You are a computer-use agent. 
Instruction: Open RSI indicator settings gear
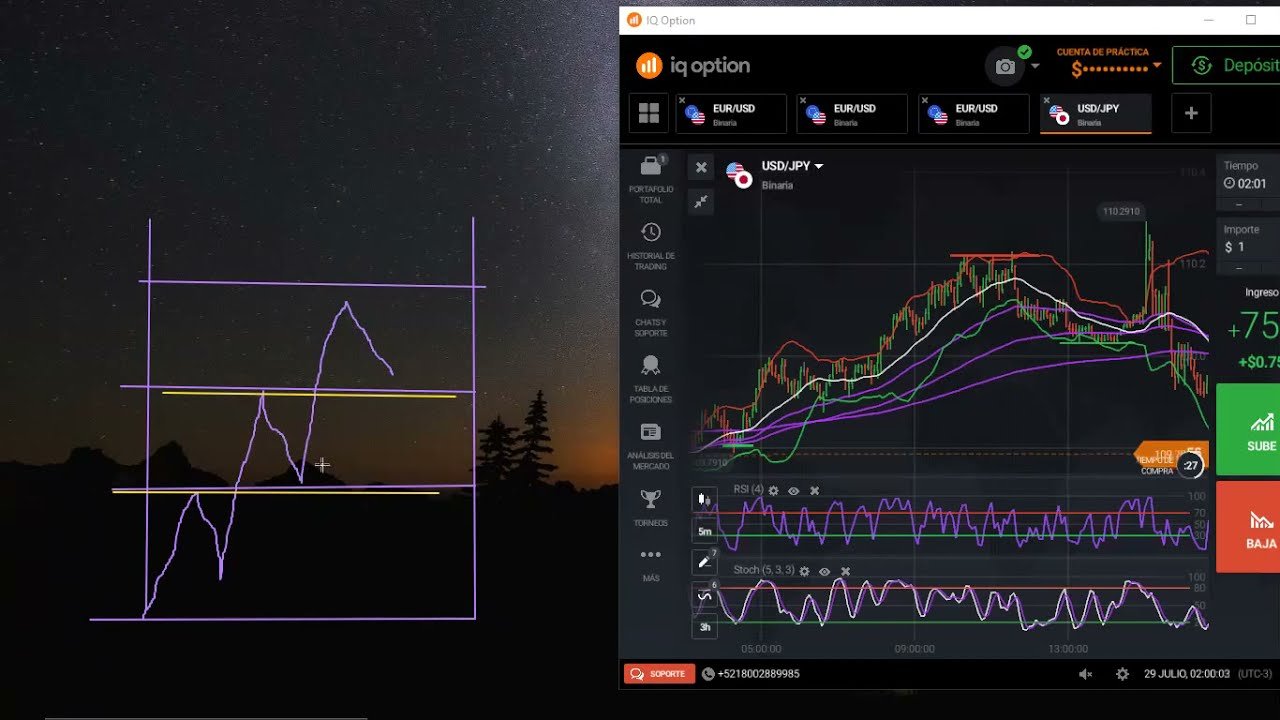tap(773, 491)
